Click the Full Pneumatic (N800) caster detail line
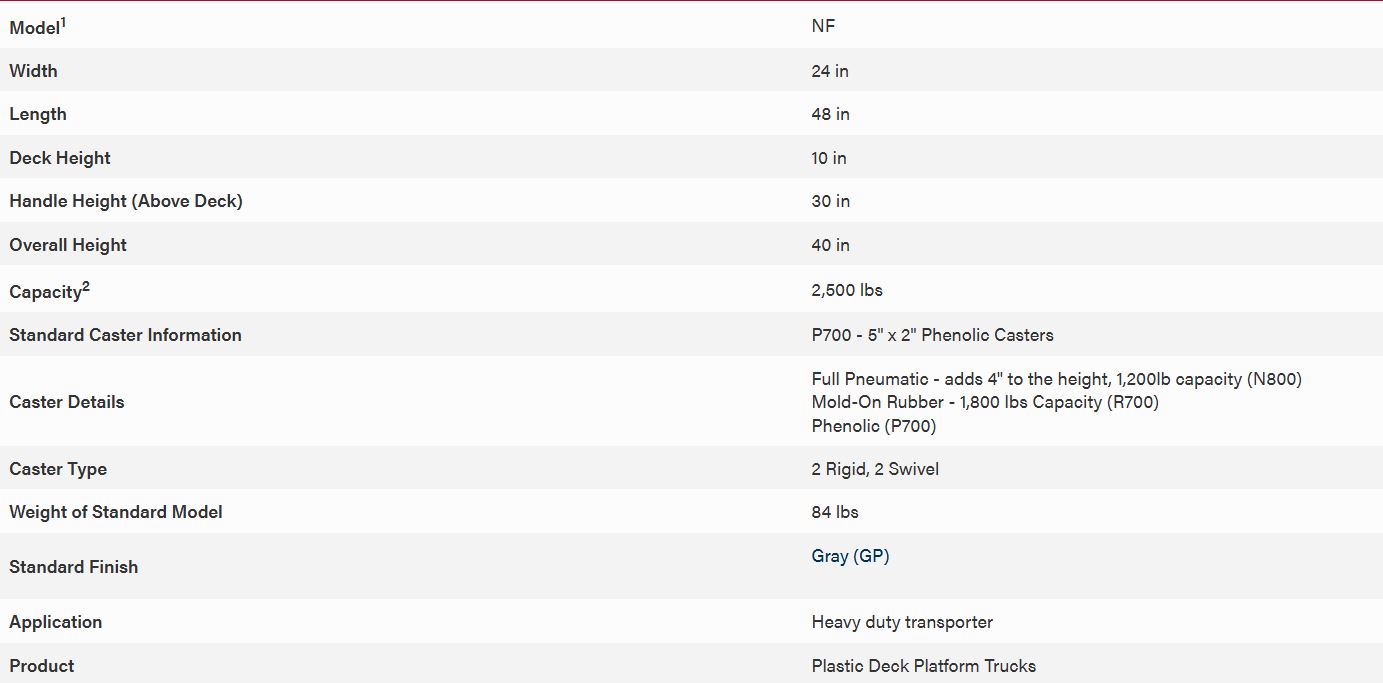The width and height of the screenshot is (1383, 683). [x=1056, y=379]
